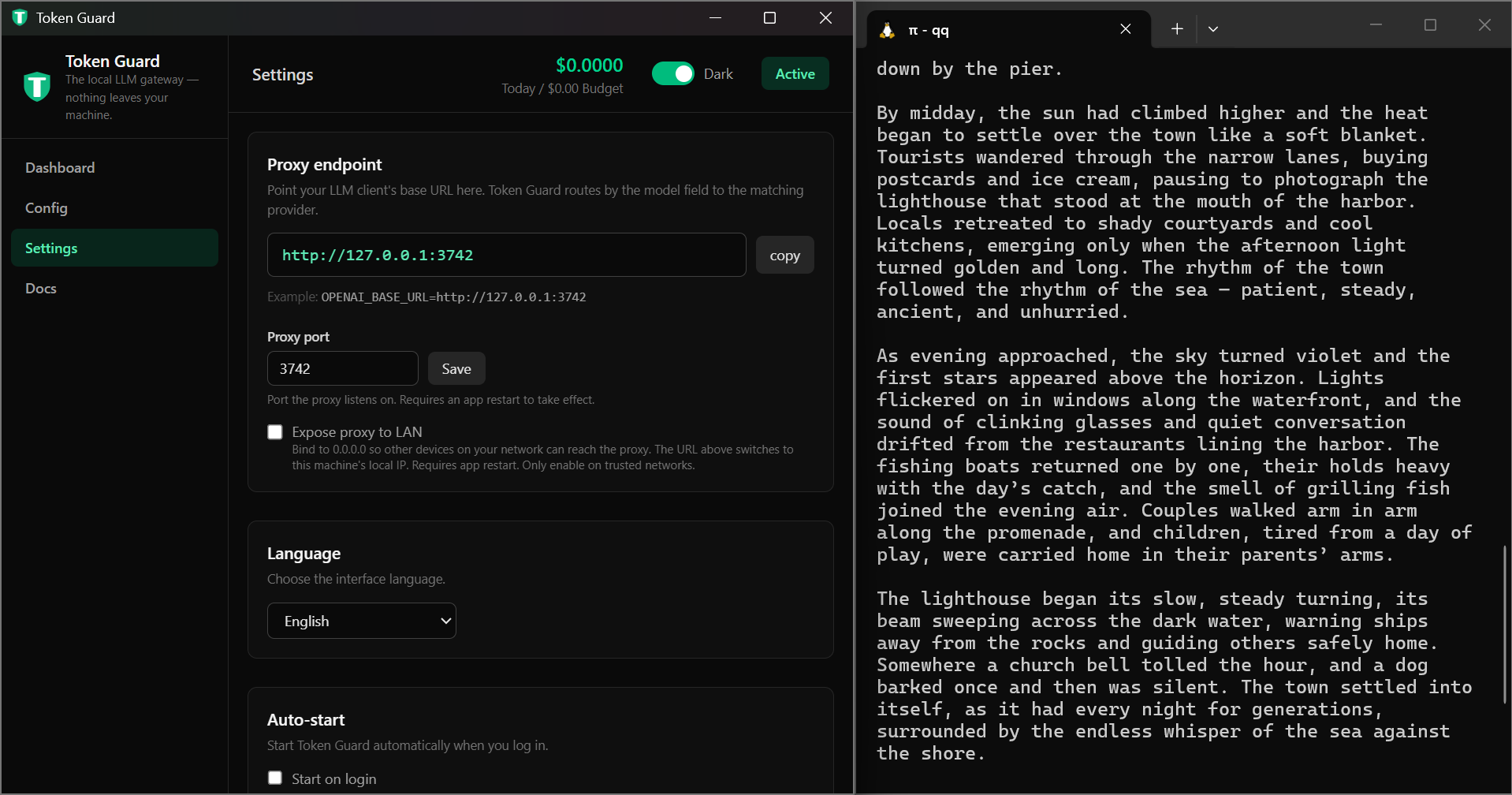Click the Proxy endpoint heading
This screenshot has width=1512, height=795.
[x=324, y=165]
